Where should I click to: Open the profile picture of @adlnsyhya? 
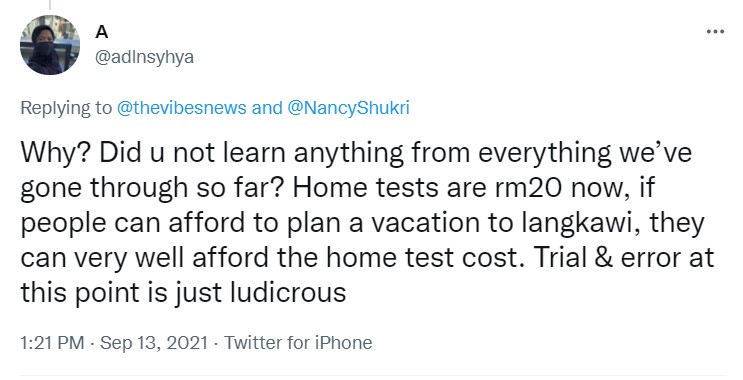point(50,45)
